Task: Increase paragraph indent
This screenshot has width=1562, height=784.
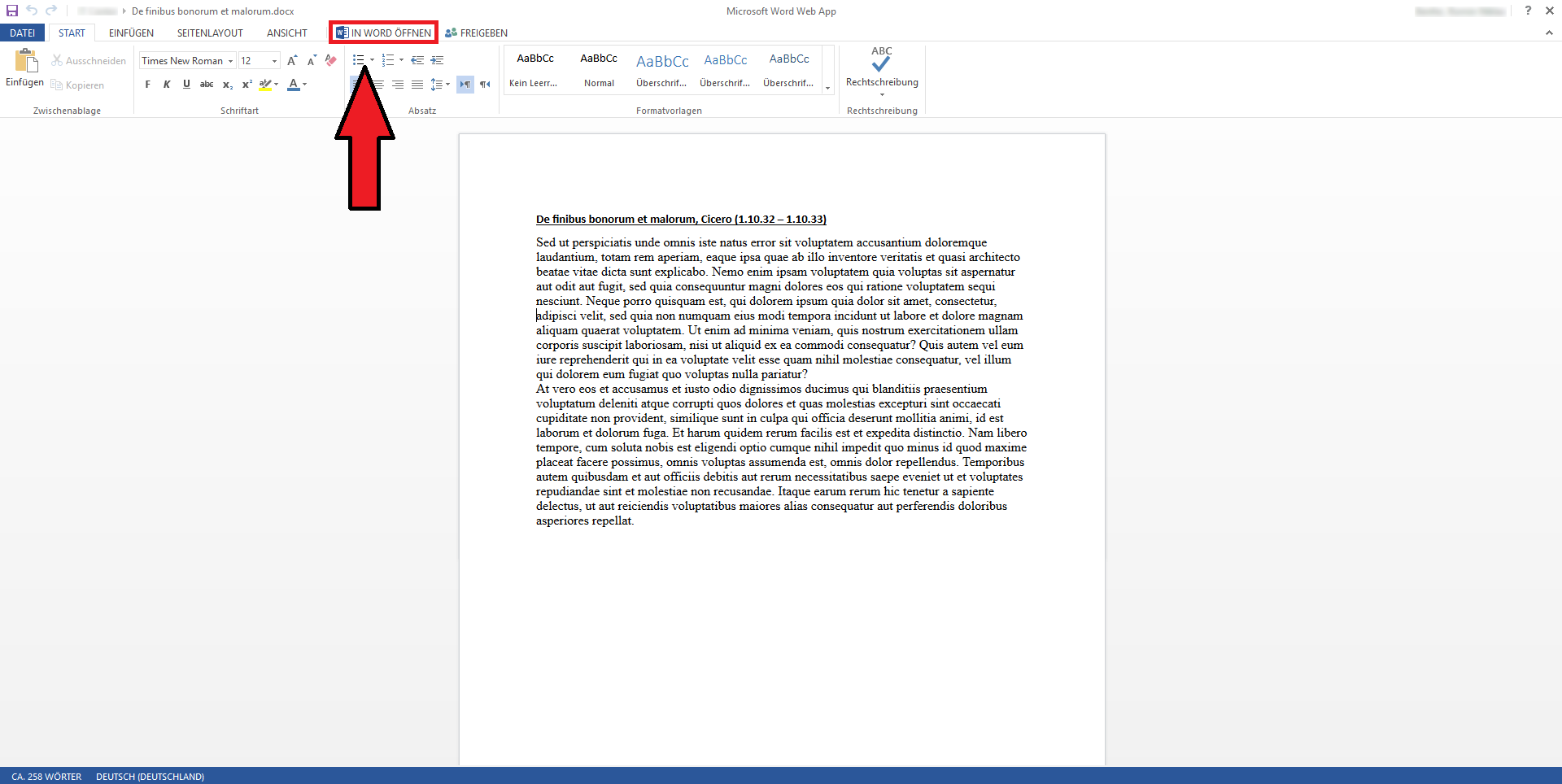Action: 437,61
